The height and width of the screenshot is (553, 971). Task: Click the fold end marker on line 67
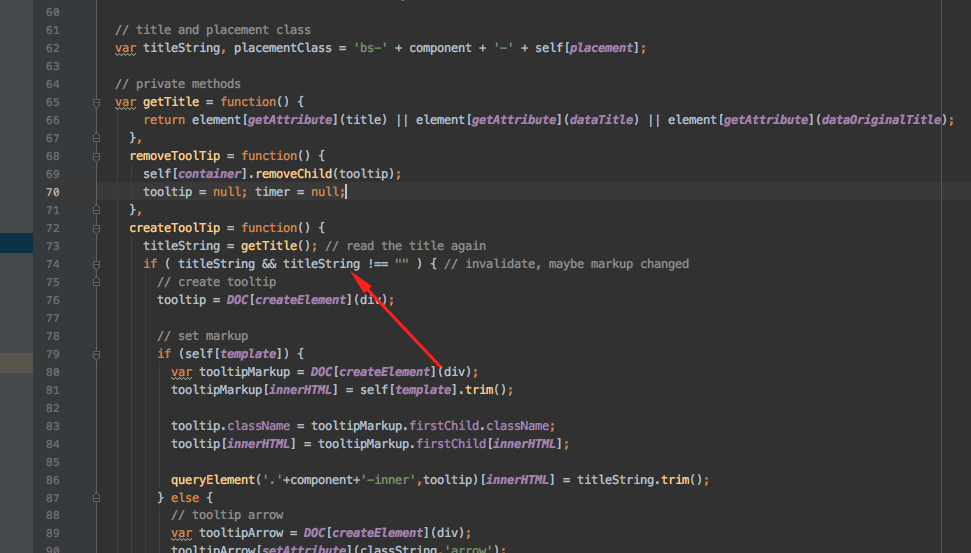97,138
